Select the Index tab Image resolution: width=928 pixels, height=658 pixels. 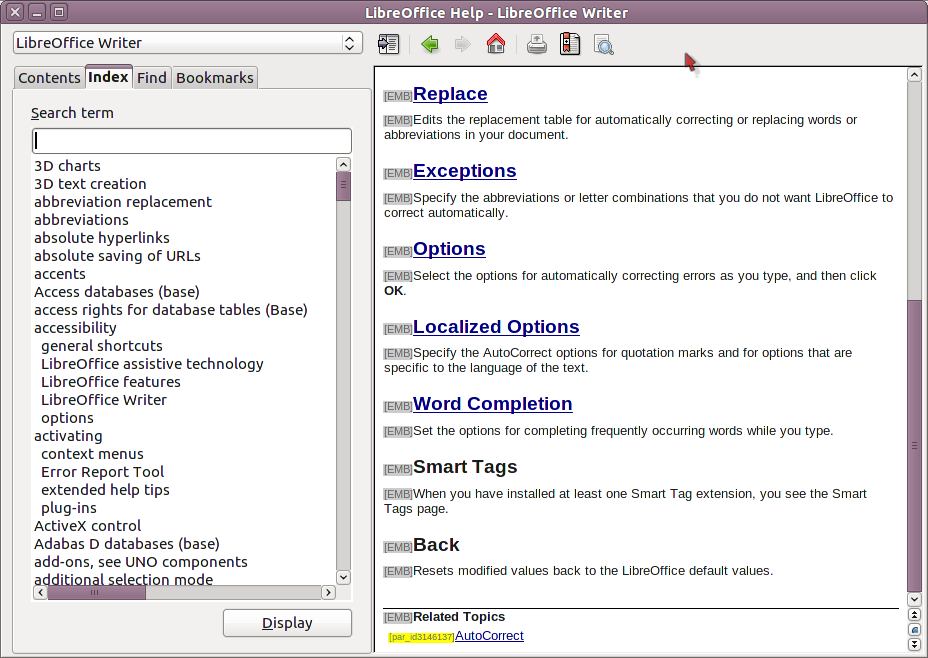point(108,77)
